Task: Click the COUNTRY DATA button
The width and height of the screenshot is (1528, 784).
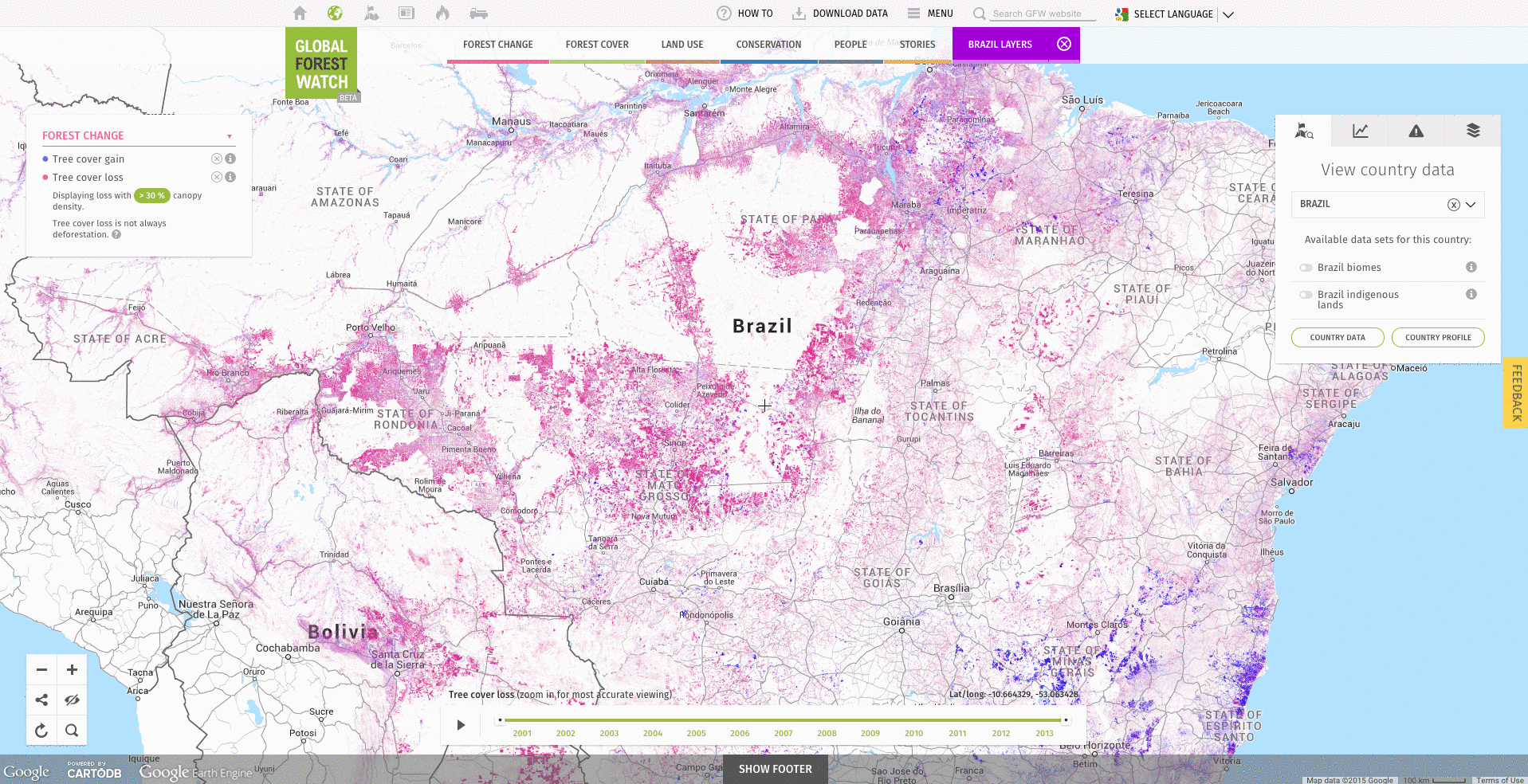Action: [x=1337, y=338]
